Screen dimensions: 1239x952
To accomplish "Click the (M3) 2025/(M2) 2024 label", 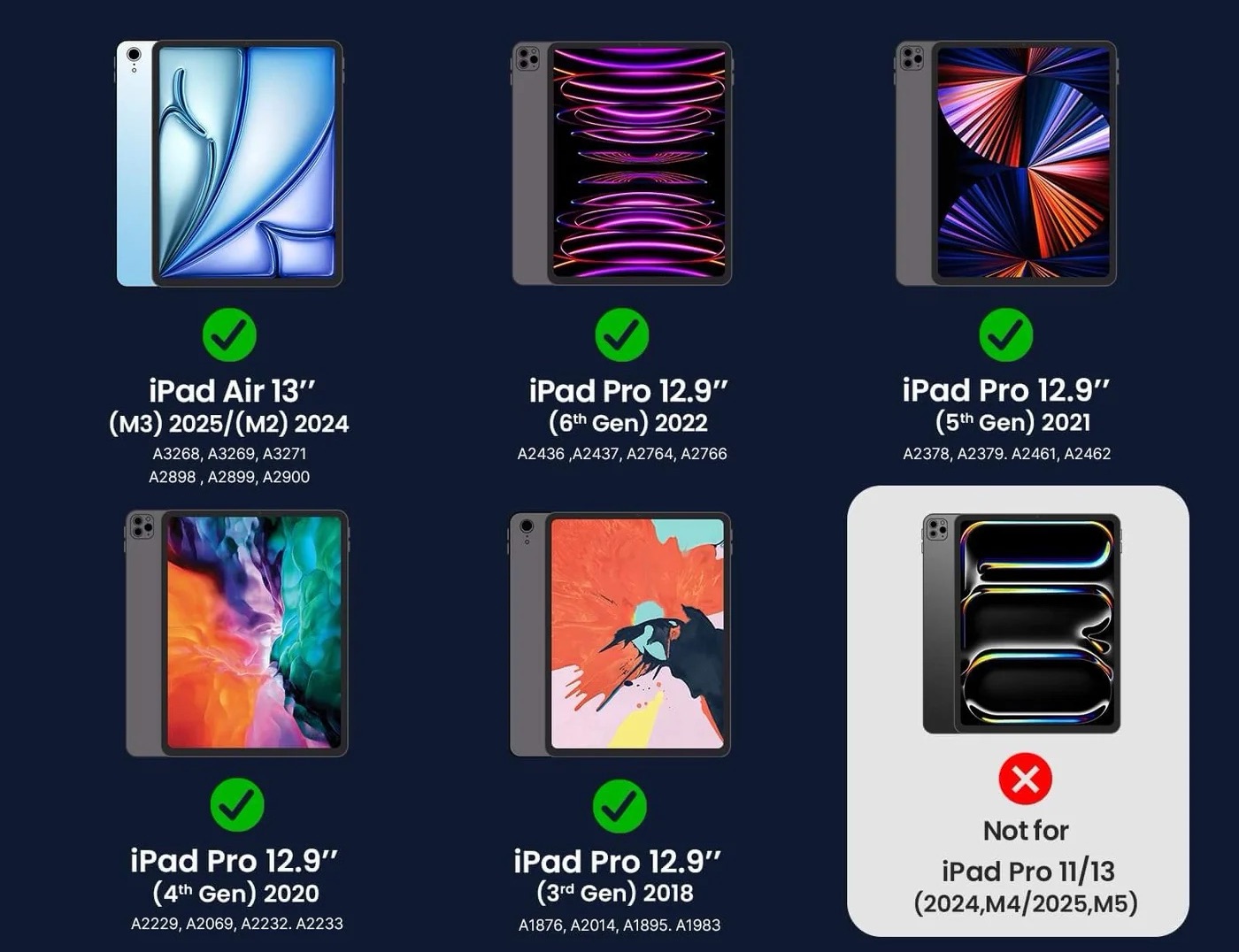I will click(x=228, y=424).
